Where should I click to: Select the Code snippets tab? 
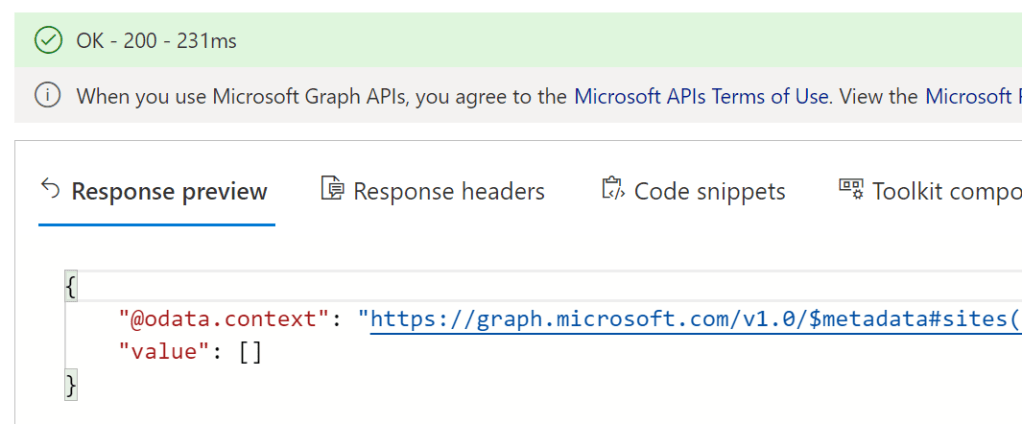point(709,191)
